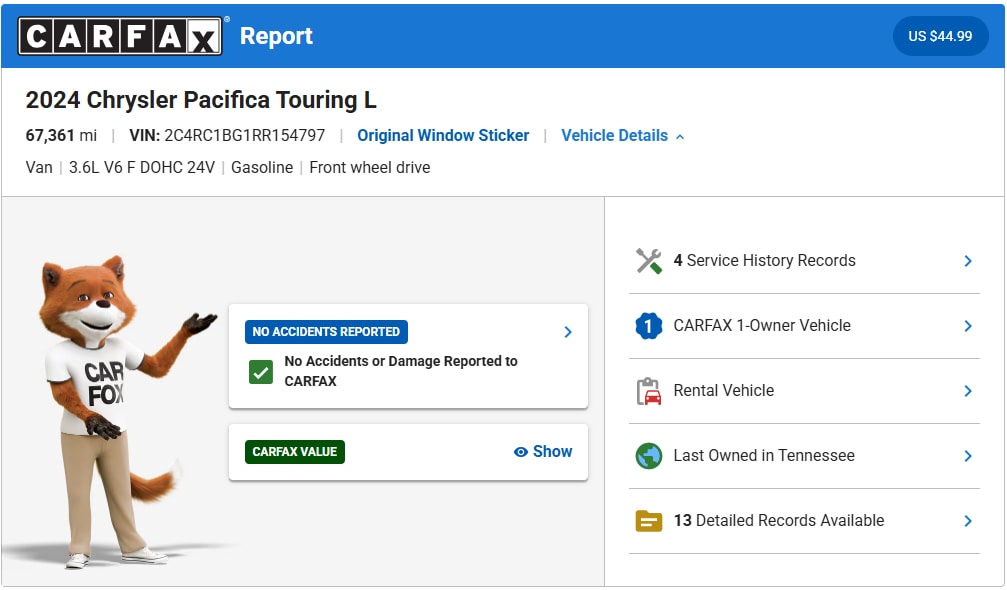This screenshot has height=590, width=1007.
Task: Expand the No Accidents Reported card arrow
Action: pyautogui.click(x=568, y=332)
